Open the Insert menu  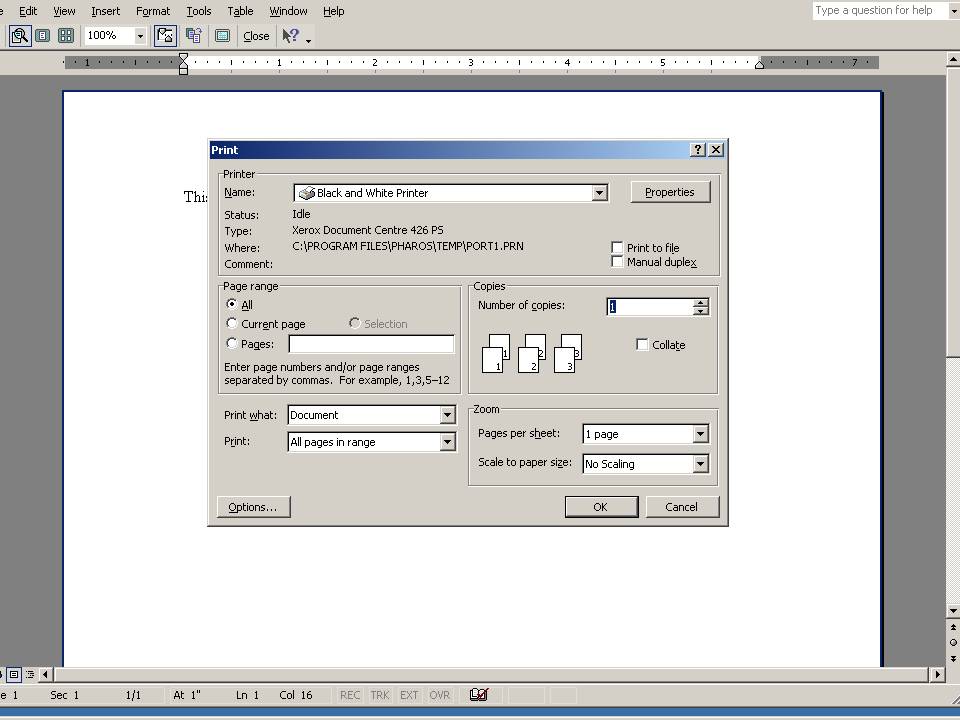(105, 11)
